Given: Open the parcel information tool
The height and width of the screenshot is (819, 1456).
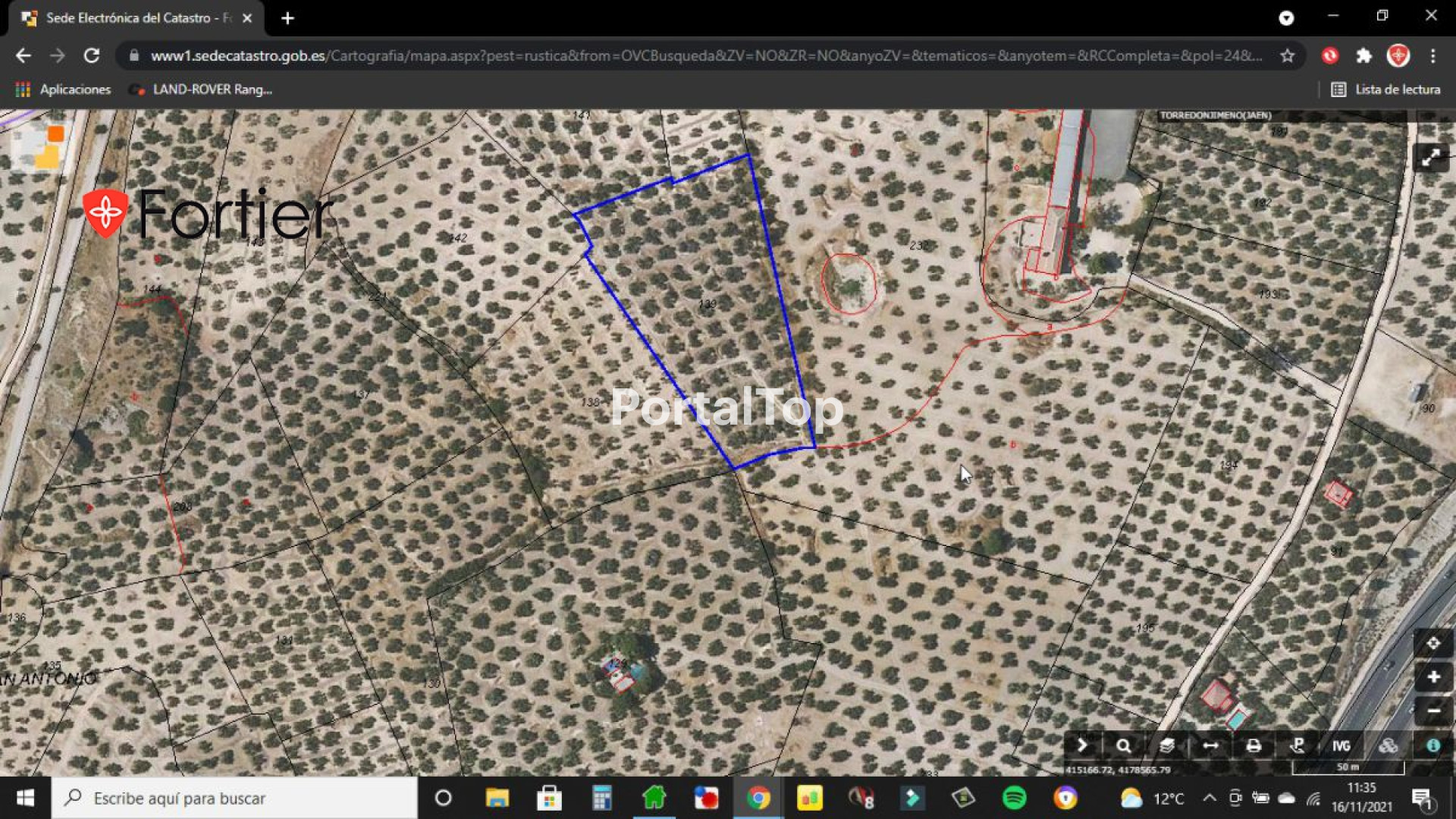Looking at the screenshot, I should click(1432, 746).
